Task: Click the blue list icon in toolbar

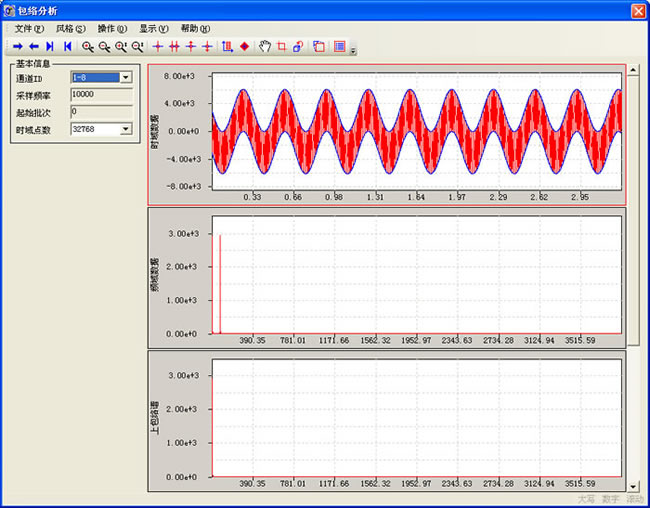Action: [x=340, y=46]
